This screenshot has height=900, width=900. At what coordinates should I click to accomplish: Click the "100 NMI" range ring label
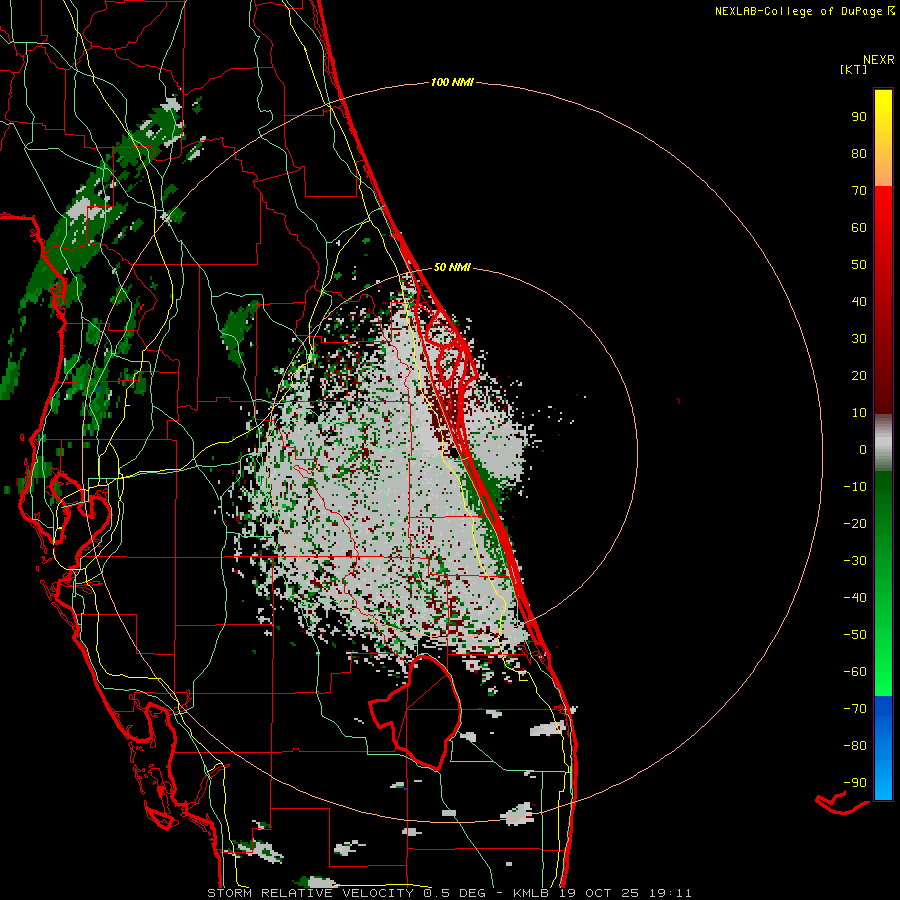coord(452,83)
